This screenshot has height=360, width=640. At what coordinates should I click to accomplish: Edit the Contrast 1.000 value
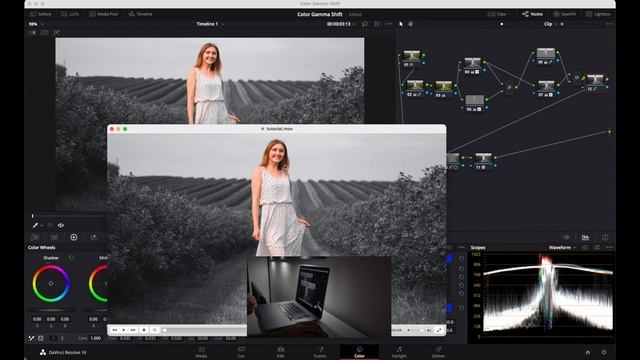[96, 338]
